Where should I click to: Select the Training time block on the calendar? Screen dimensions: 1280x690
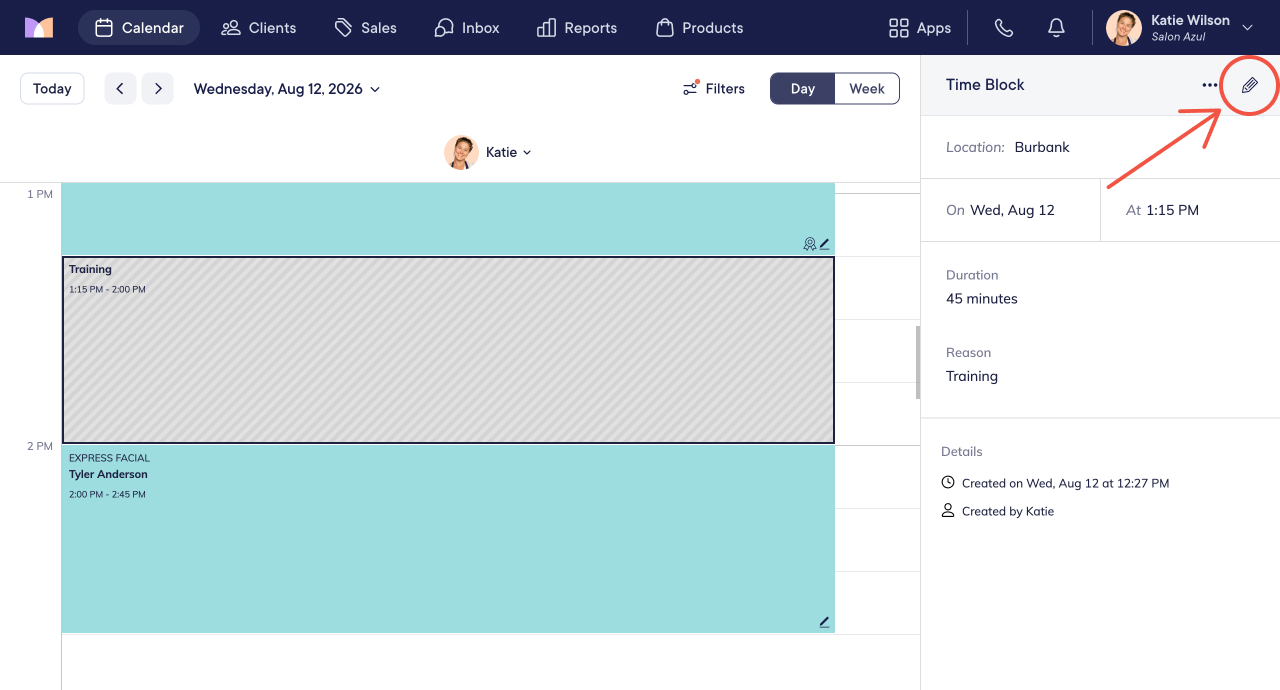pyautogui.click(x=448, y=350)
